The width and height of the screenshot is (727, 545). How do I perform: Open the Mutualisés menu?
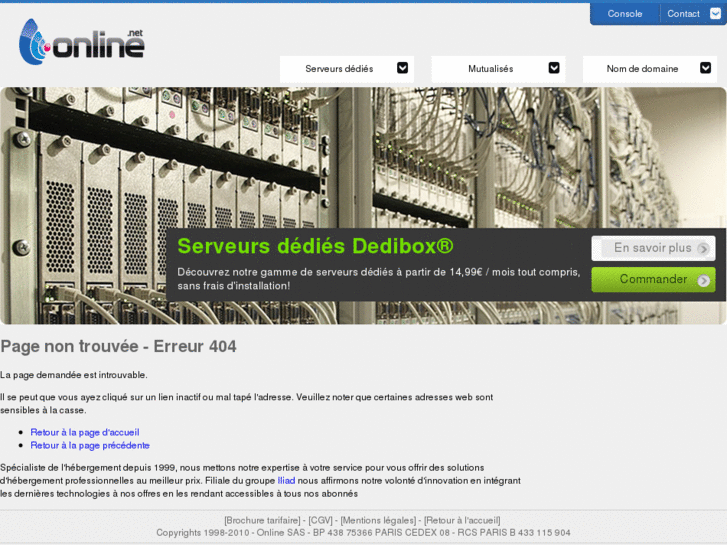coord(498,69)
